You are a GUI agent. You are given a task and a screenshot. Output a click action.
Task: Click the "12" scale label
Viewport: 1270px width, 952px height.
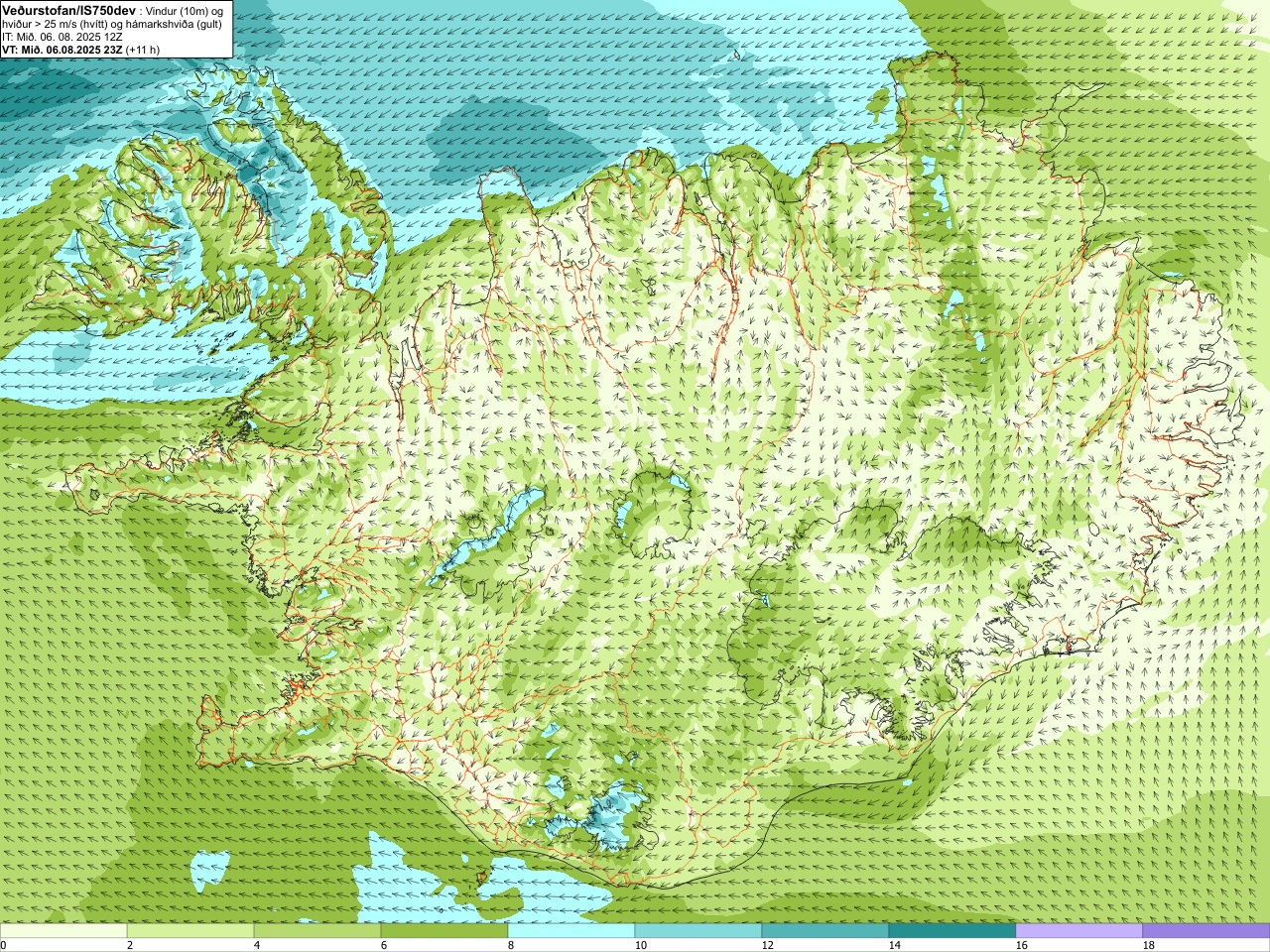point(767,945)
